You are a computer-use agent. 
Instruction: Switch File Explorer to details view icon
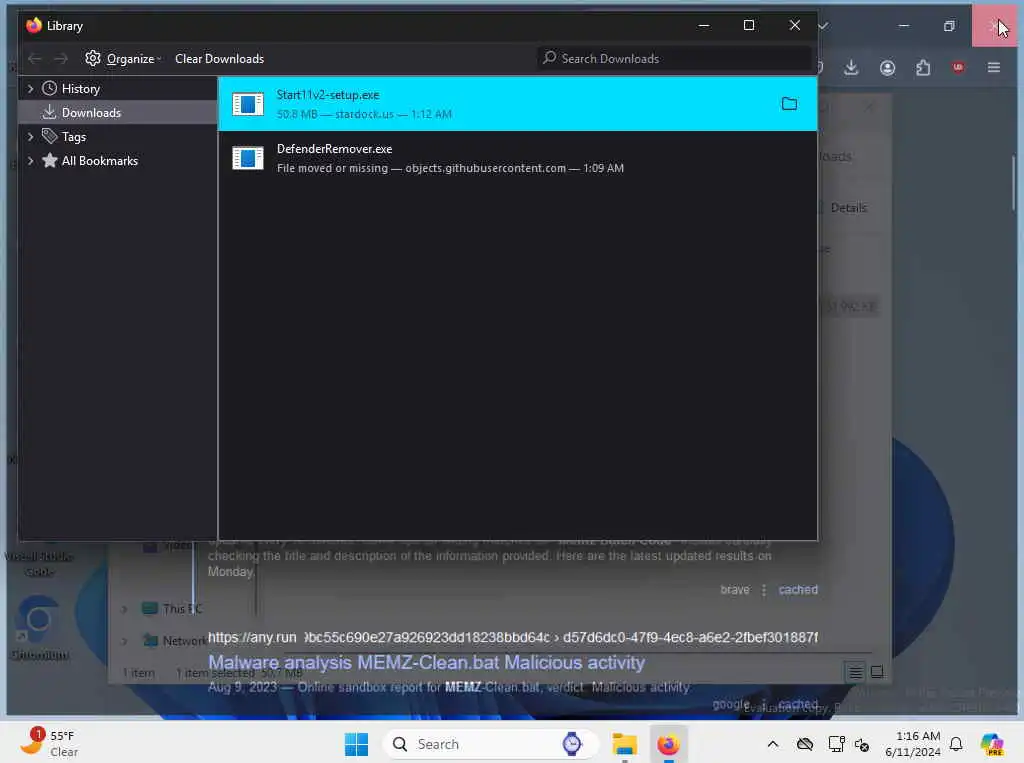coord(855,672)
